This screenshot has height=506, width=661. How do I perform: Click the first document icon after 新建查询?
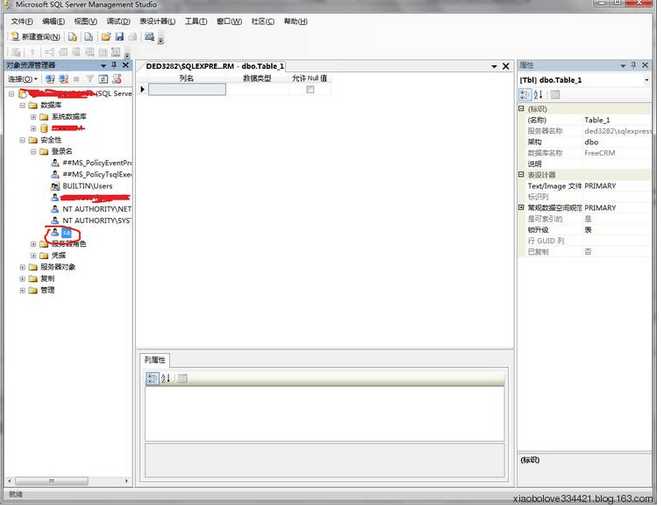click(73, 37)
